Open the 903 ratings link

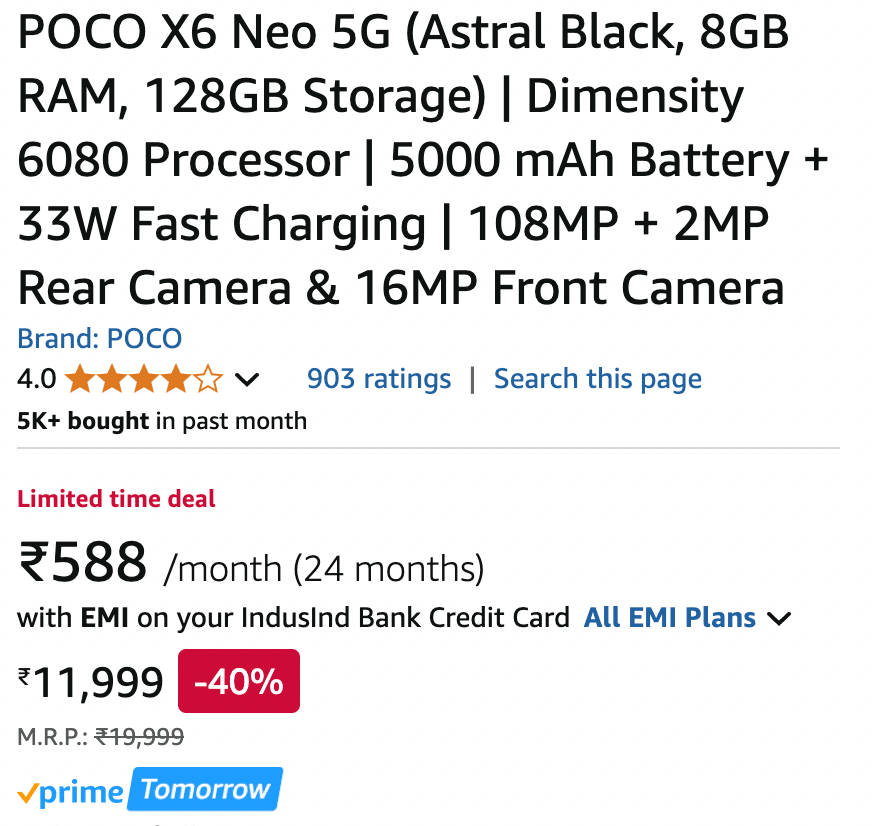point(378,379)
